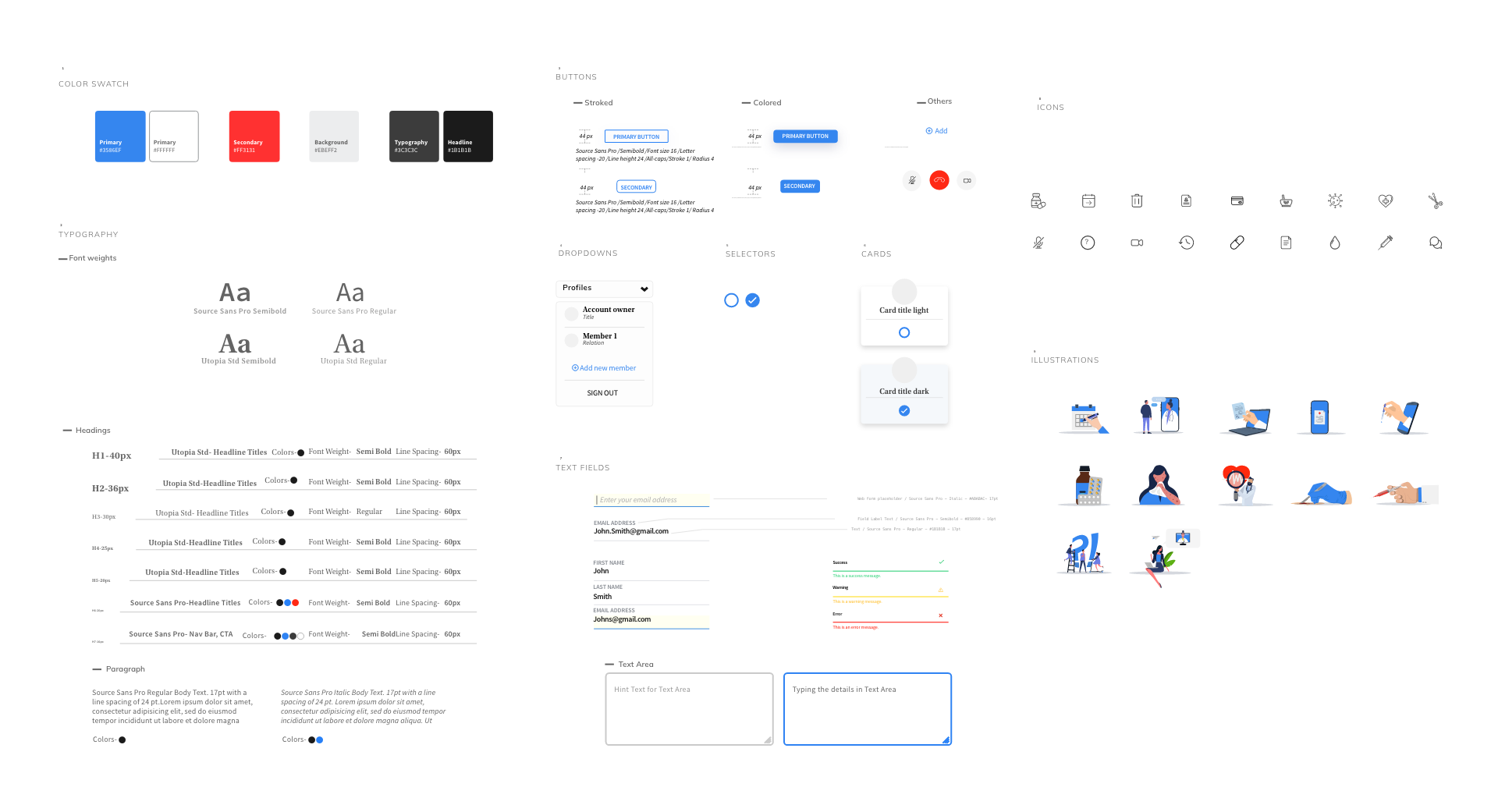Screen dimensions: 1498x812
Task: Click SIGN OUT in the dropdown menu
Action: 602,393
